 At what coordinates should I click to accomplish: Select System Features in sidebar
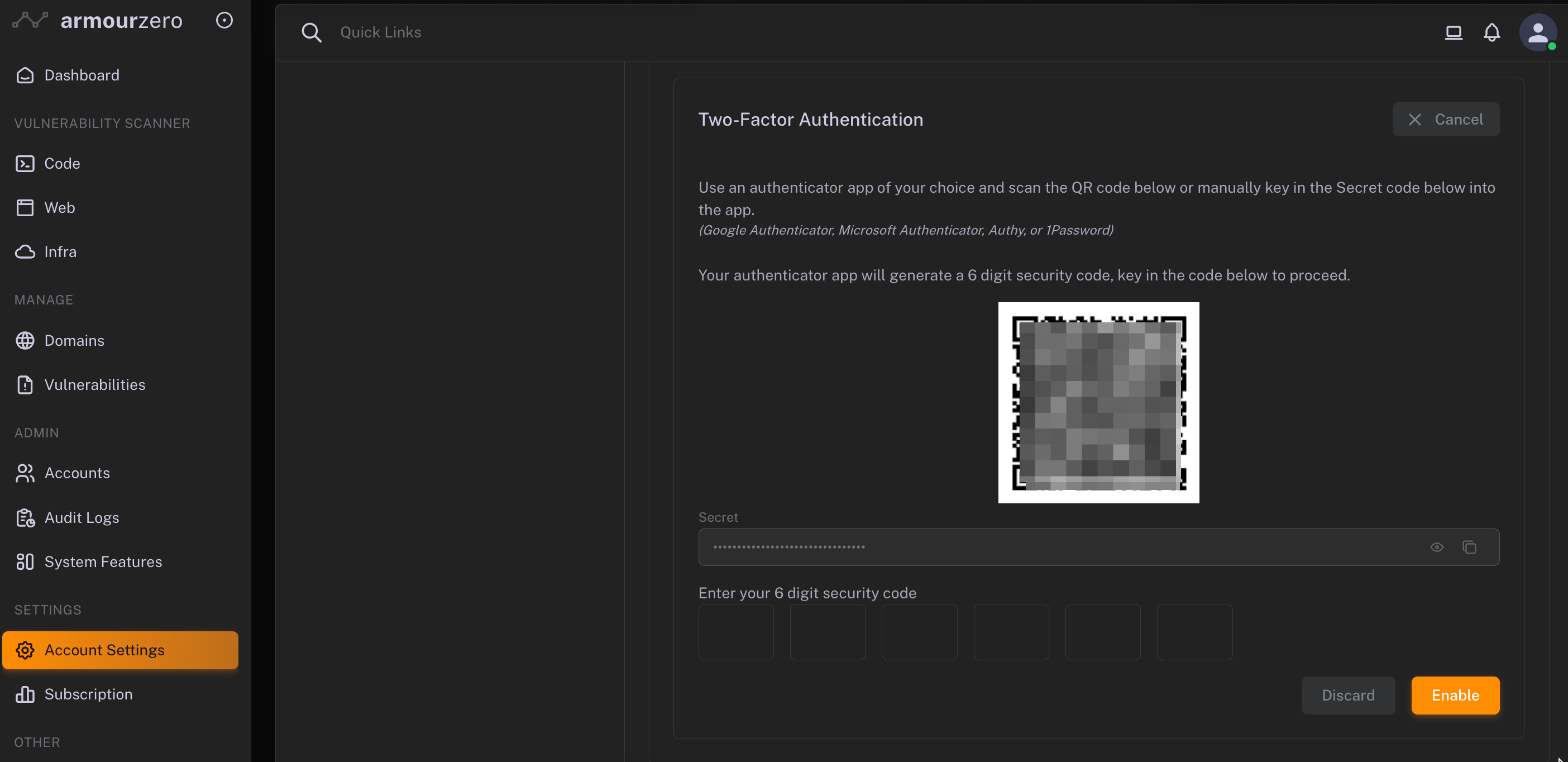point(103,561)
